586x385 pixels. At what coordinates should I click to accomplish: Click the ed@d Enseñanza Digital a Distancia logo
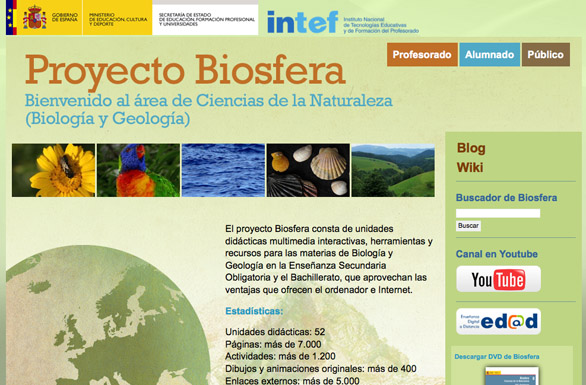coord(499,321)
